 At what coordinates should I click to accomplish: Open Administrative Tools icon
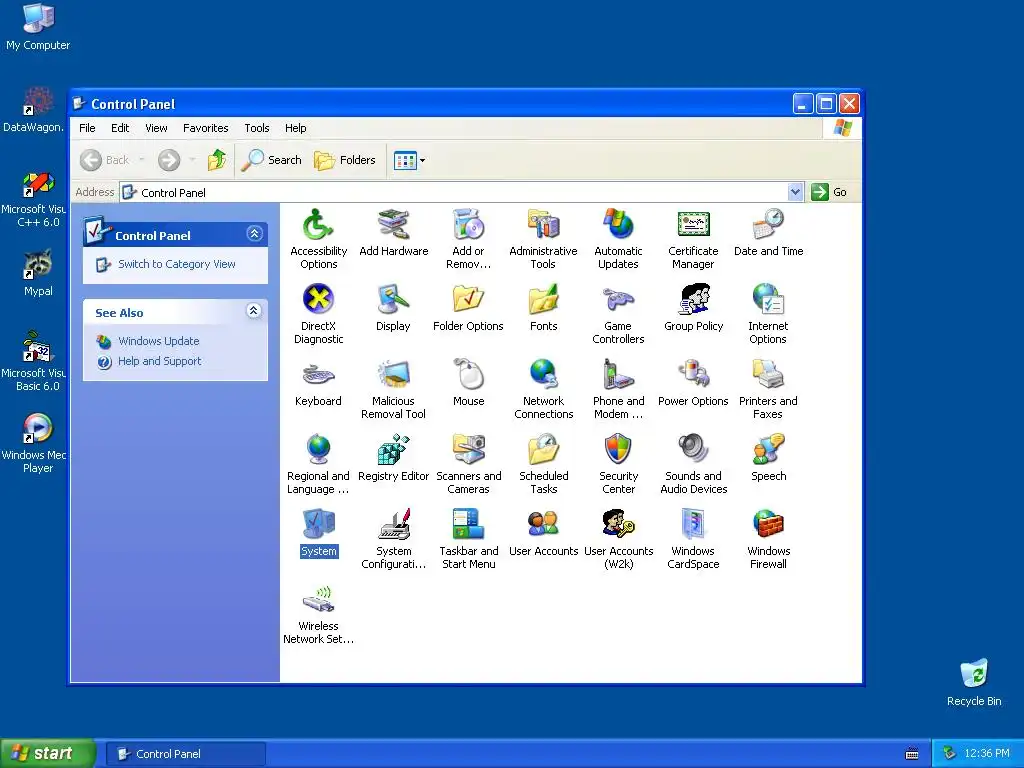coord(543,238)
